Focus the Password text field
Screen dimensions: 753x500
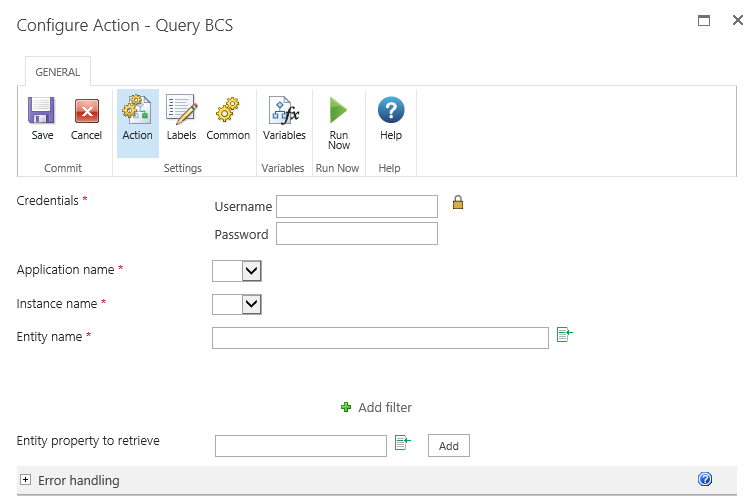[x=357, y=234]
